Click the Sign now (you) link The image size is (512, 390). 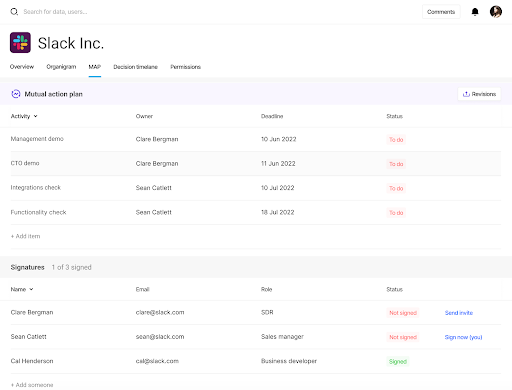(x=463, y=337)
